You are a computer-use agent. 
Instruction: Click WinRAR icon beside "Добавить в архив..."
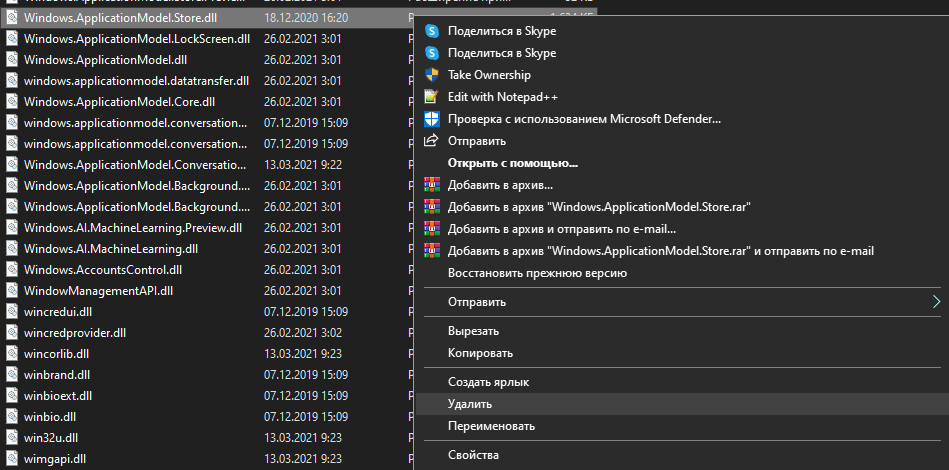[x=431, y=185]
